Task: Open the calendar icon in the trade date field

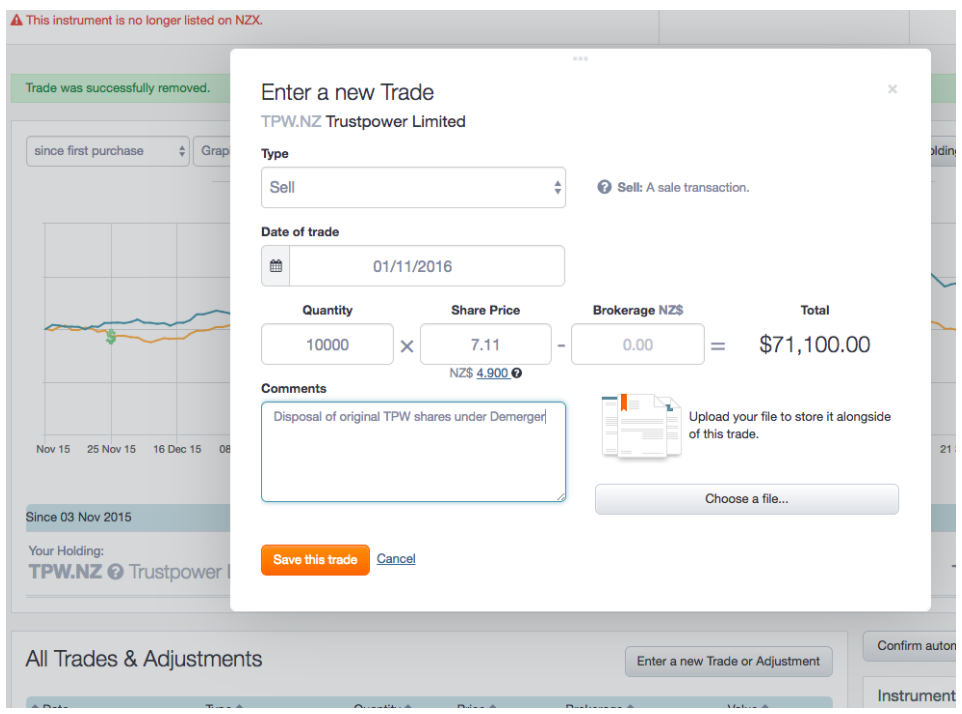Action: 275,265
